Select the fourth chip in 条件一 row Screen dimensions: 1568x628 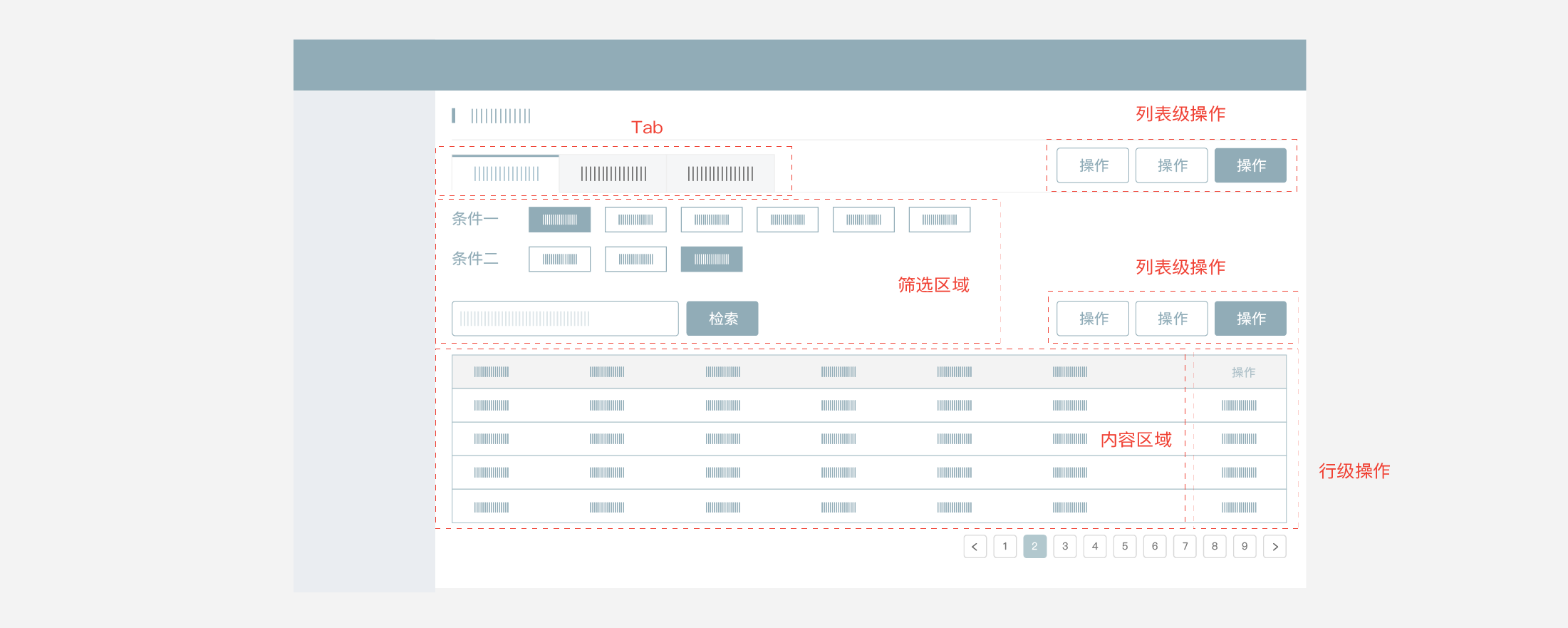pyautogui.click(x=788, y=220)
